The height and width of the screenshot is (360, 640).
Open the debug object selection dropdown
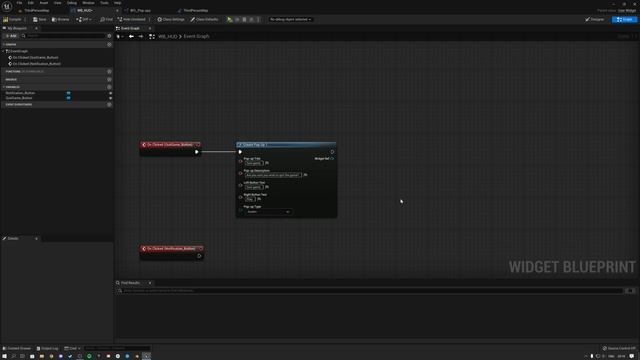[290, 19]
